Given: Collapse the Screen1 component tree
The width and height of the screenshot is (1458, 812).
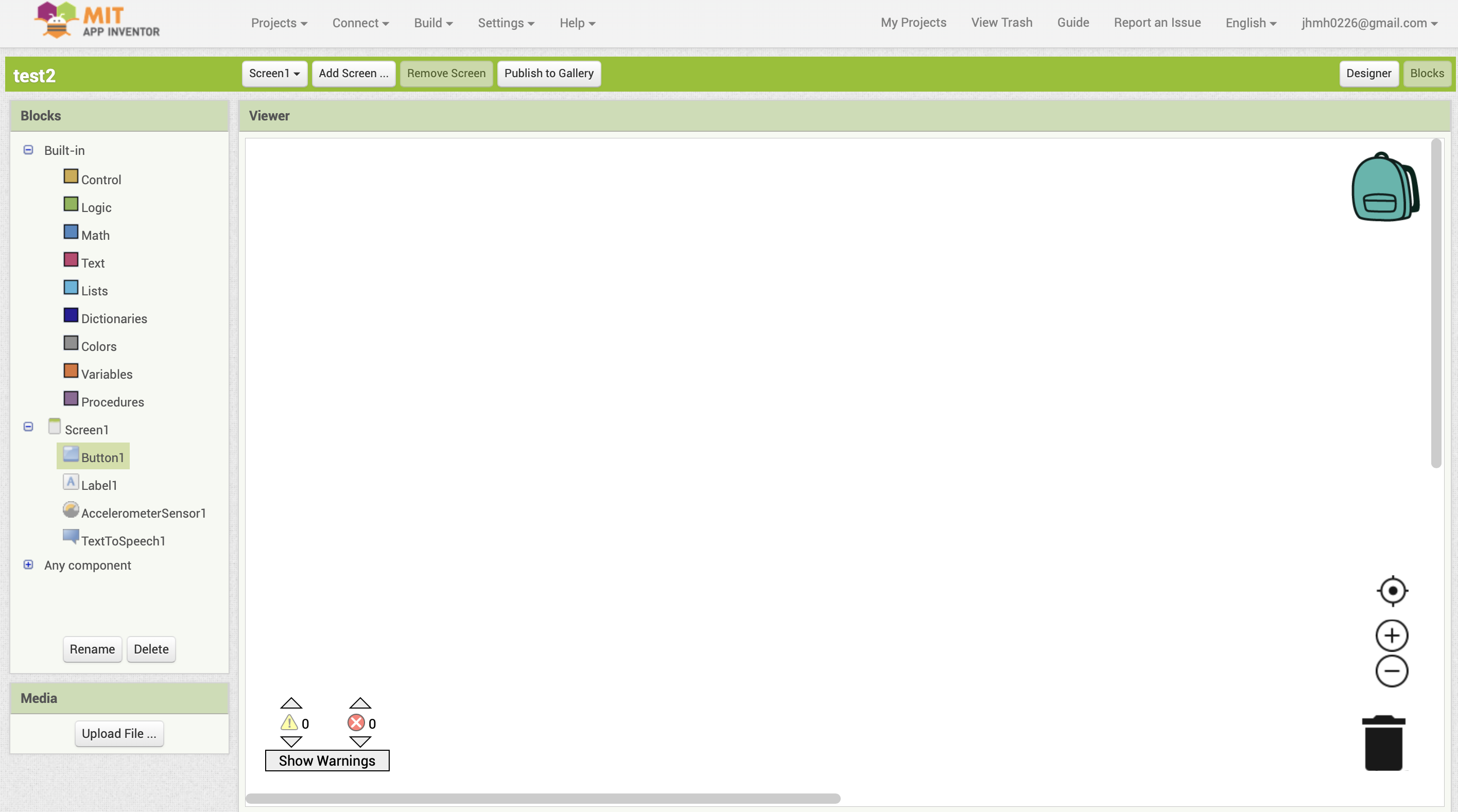Looking at the screenshot, I should coord(28,427).
